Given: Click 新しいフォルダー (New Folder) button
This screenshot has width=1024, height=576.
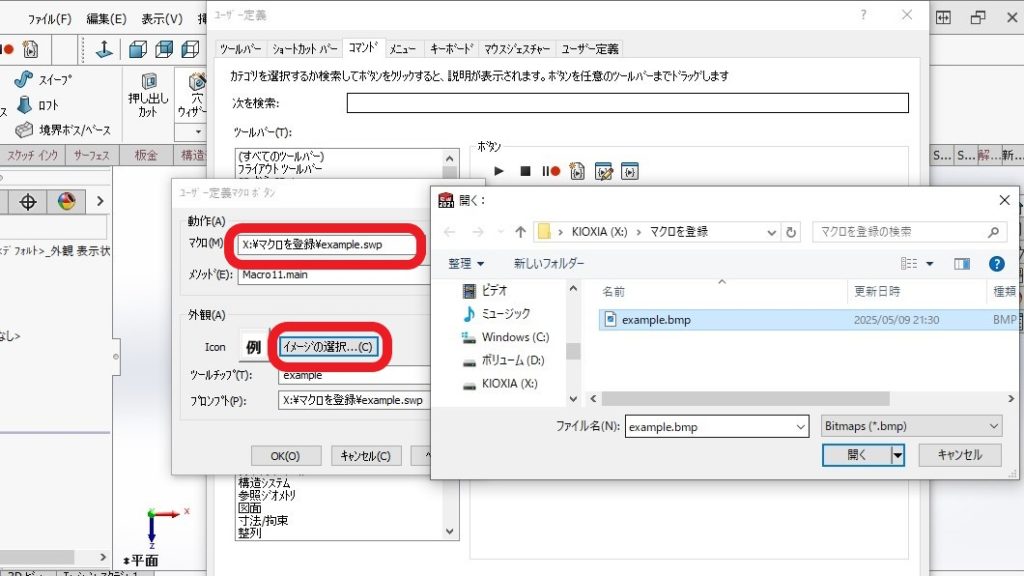Looking at the screenshot, I should [x=549, y=264].
